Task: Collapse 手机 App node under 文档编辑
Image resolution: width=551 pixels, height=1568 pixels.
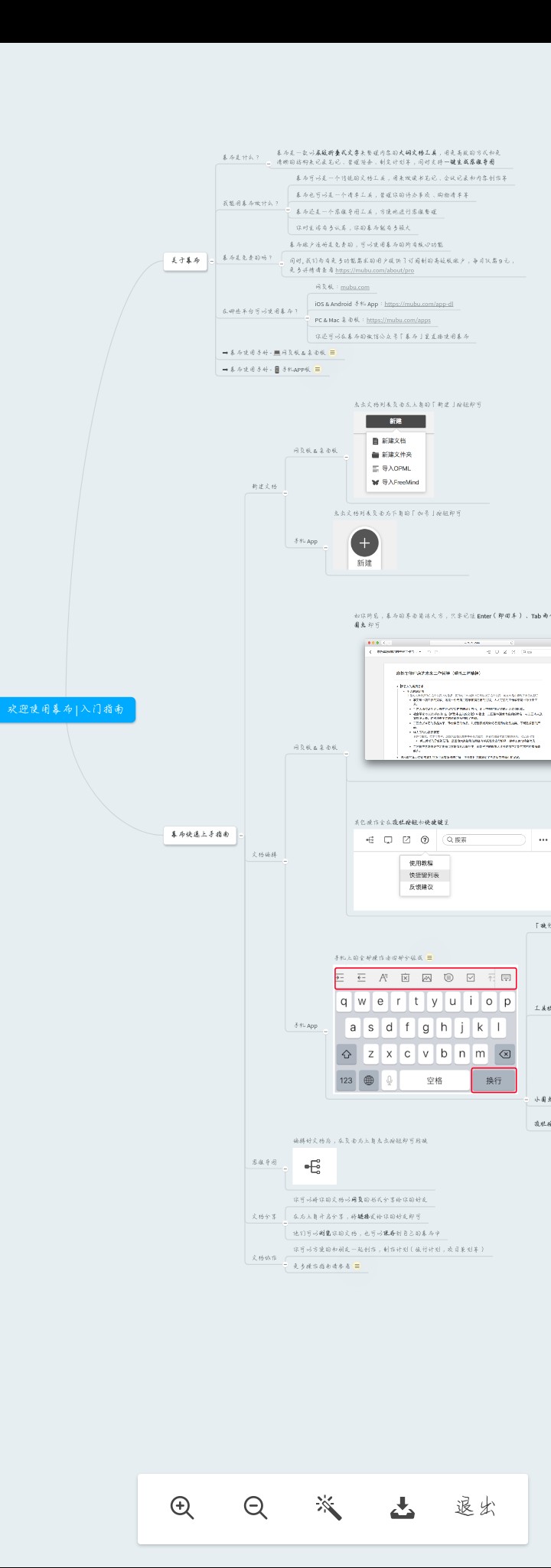Action: coord(325,1031)
